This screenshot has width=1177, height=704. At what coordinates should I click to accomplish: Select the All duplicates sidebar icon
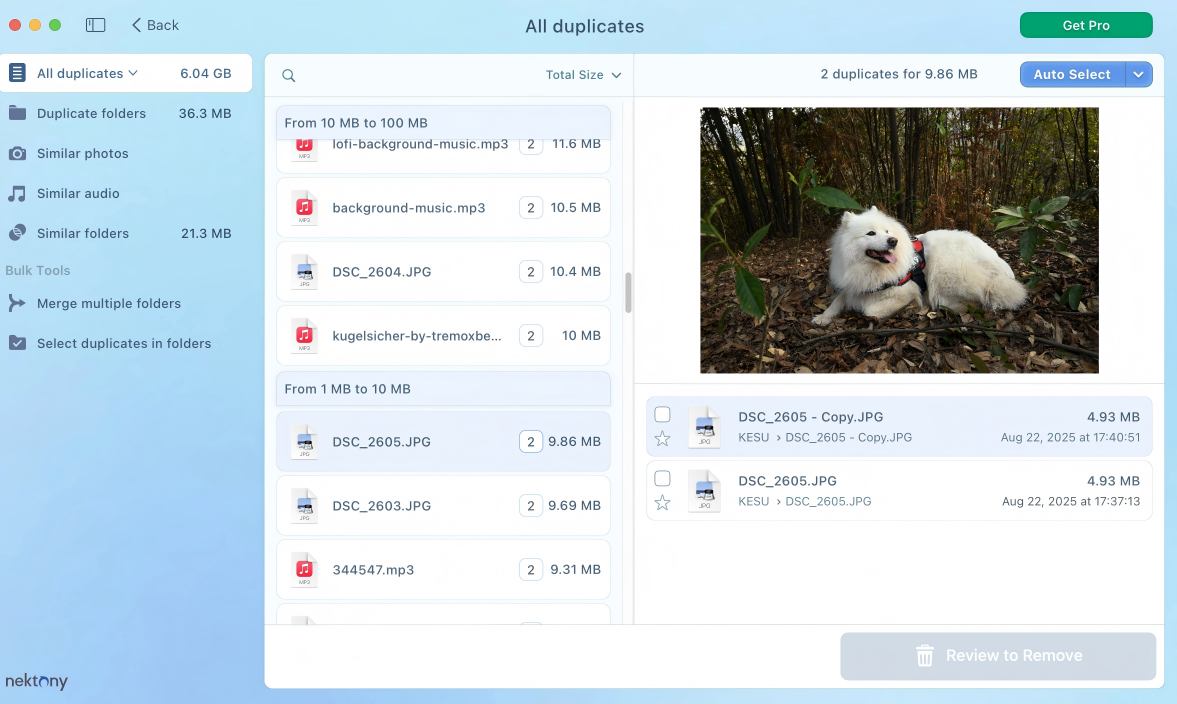(x=16, y=72)
